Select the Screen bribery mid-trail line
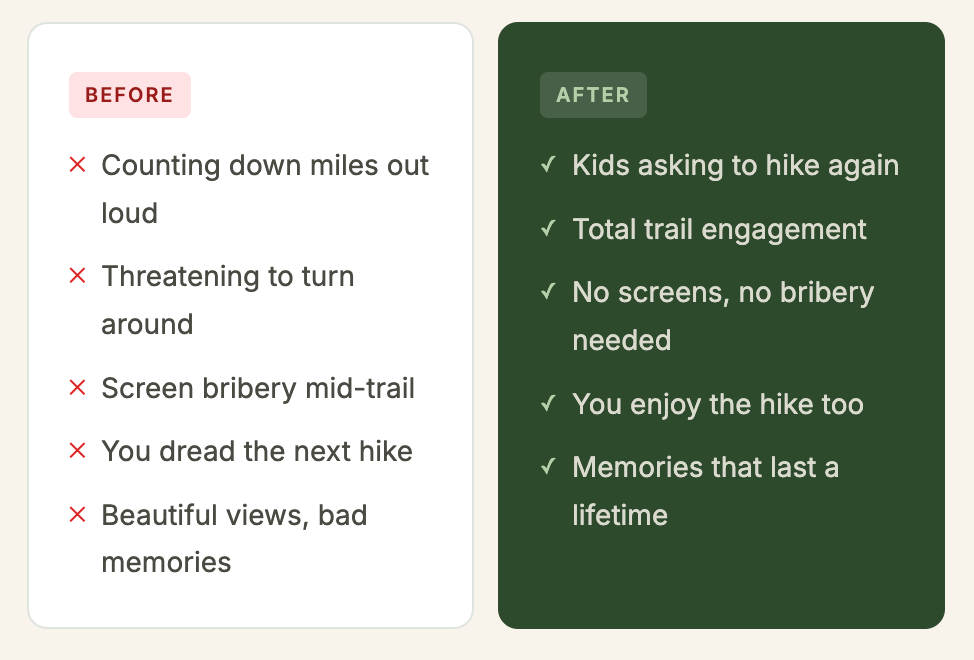The image size is (974, 660). click(x=258, y=388)
